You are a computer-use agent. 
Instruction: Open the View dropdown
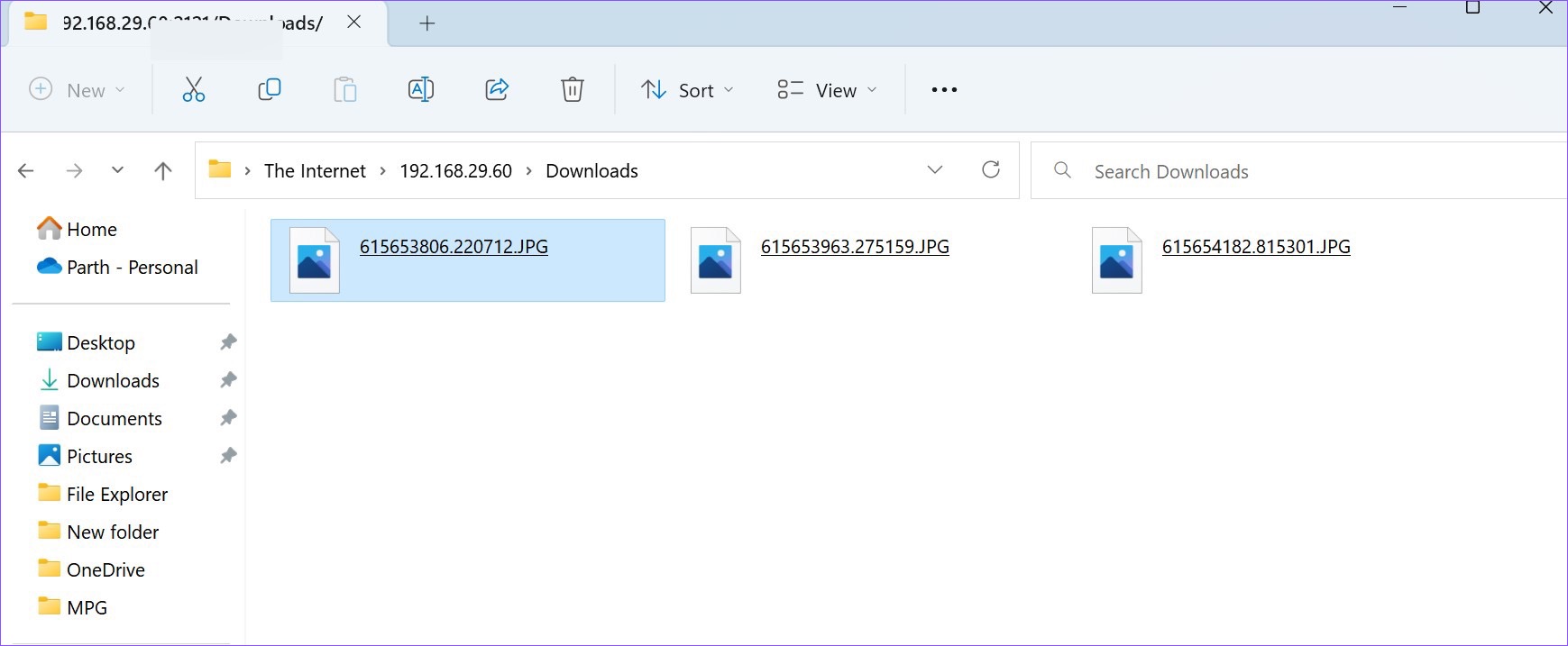point(827,90)
